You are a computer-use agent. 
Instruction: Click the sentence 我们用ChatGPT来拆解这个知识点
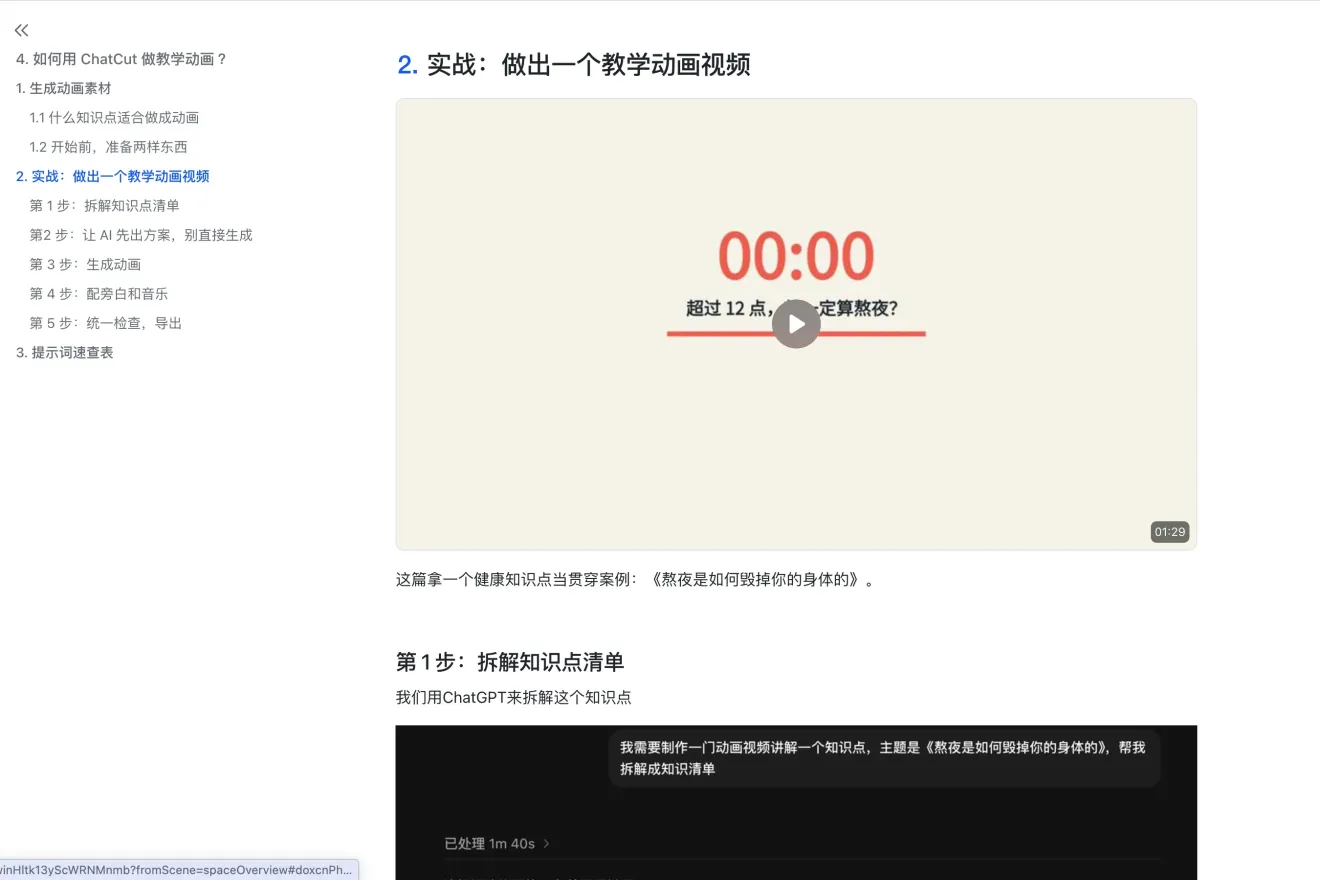tap(514, 697)
